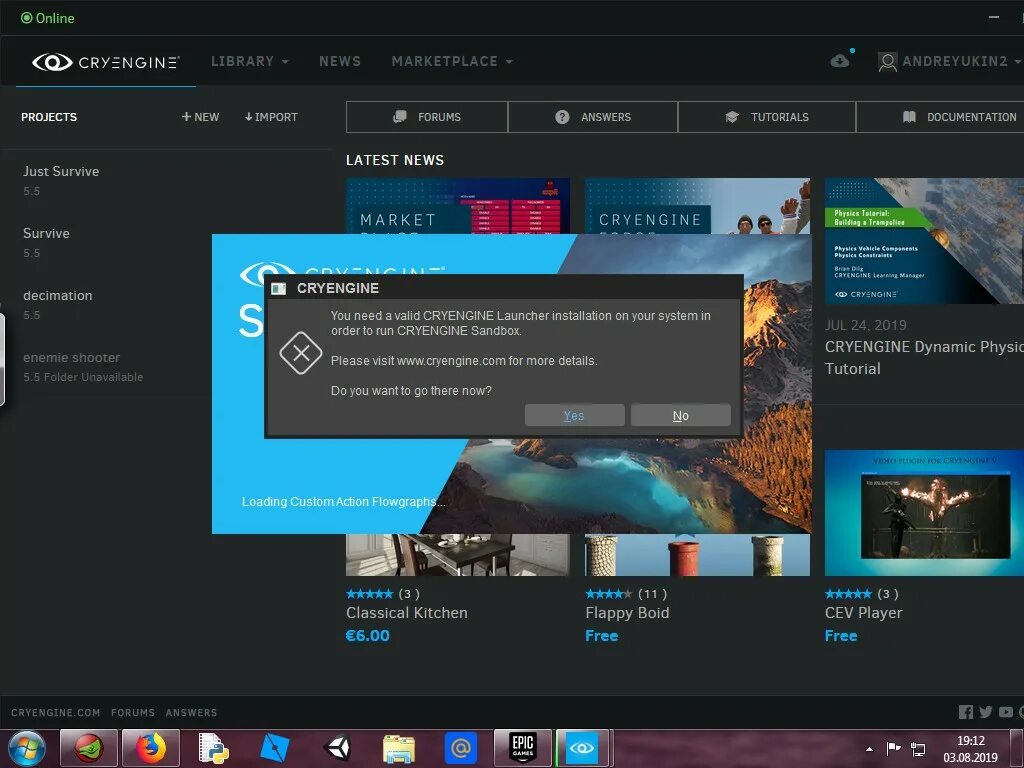Open the Classical Kitchen item title

(x=407, y=613)
